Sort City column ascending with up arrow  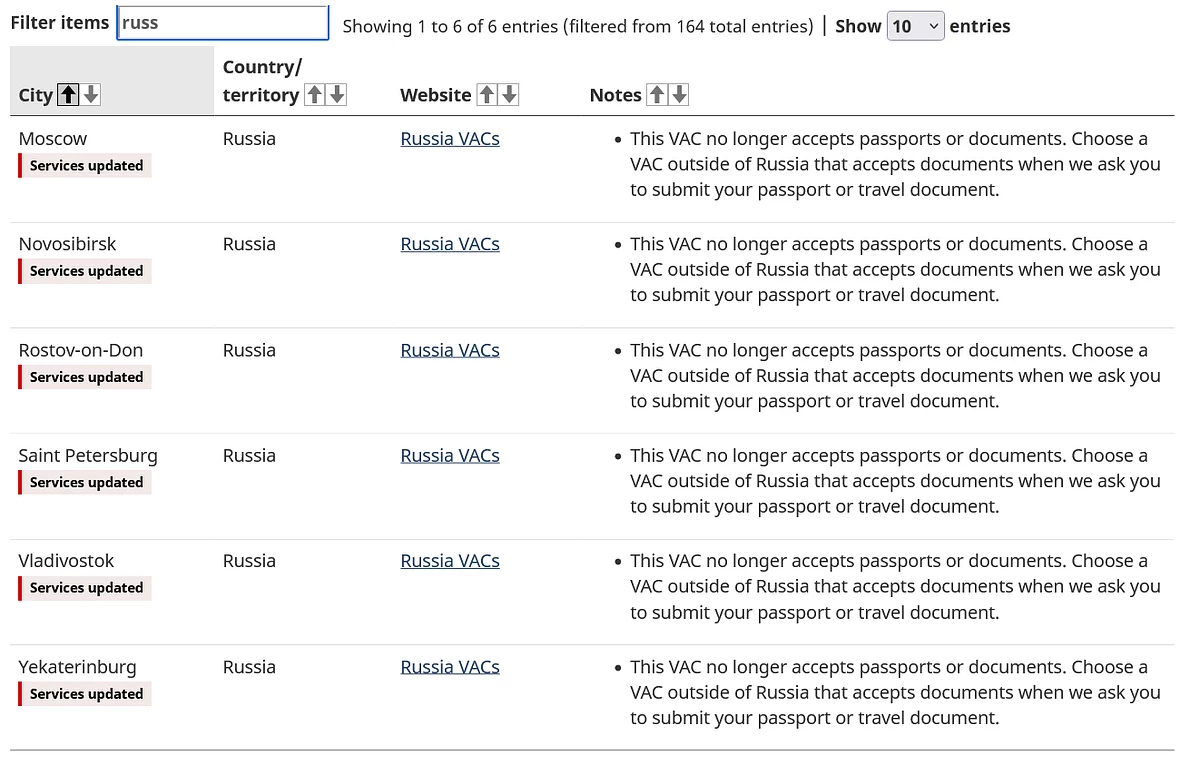coord(68,95)
